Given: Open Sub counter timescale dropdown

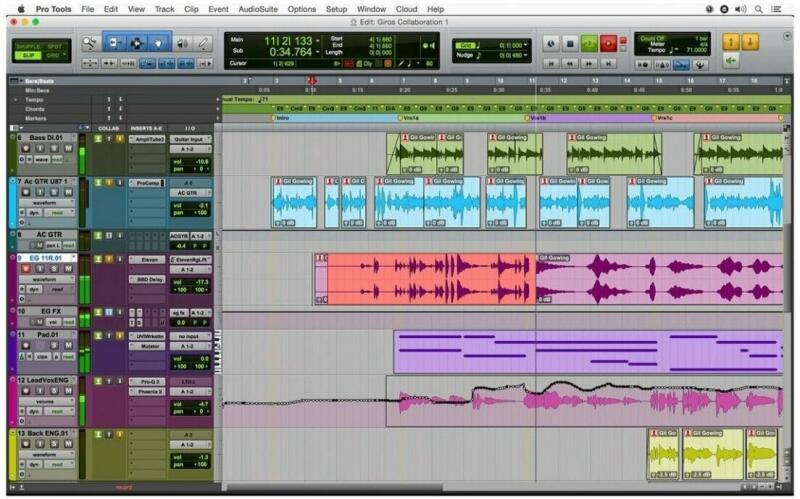Looking at the screenshot, I should (317, 52).
